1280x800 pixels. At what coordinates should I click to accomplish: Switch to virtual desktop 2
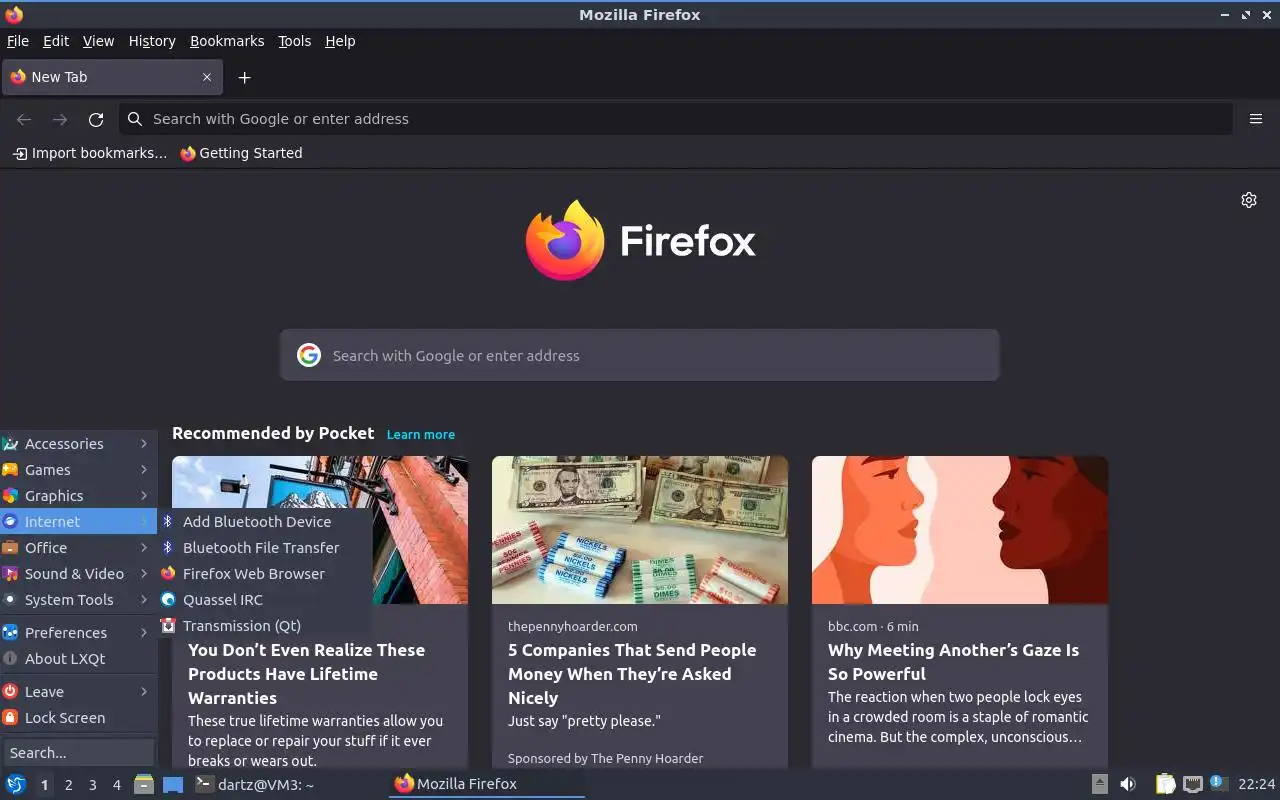pyautogui.click(x=68, y=785)
